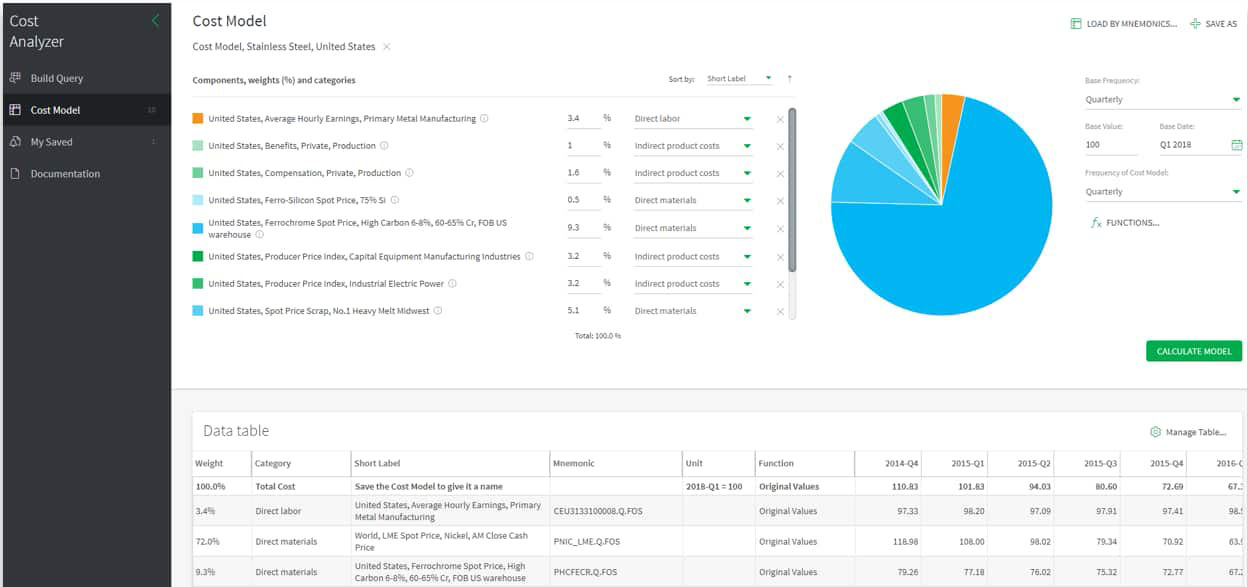This screenshot has width=1248, height=587.
Task: Click the Function column header
Action: tap(804, 464)
